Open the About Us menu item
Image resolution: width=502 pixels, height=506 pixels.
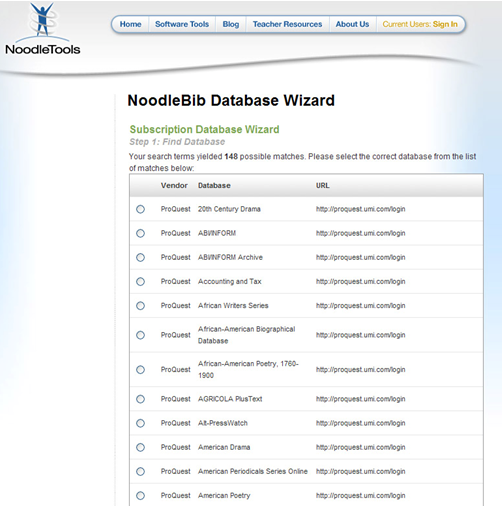(x=352, y=24)
